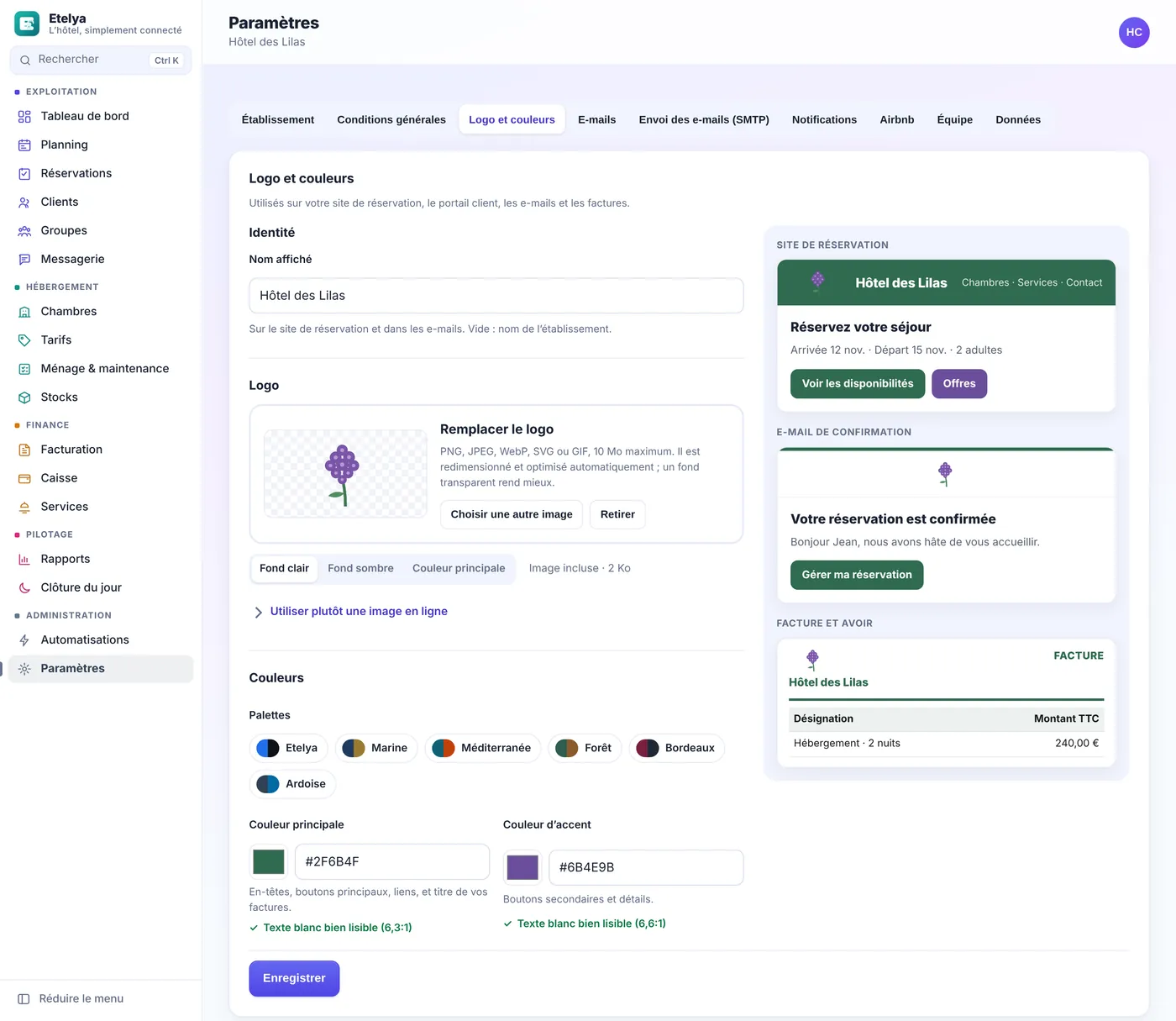Open the green Couleur principale swatch
Screen dimensions: 1176x1021
tap(269, 861)
